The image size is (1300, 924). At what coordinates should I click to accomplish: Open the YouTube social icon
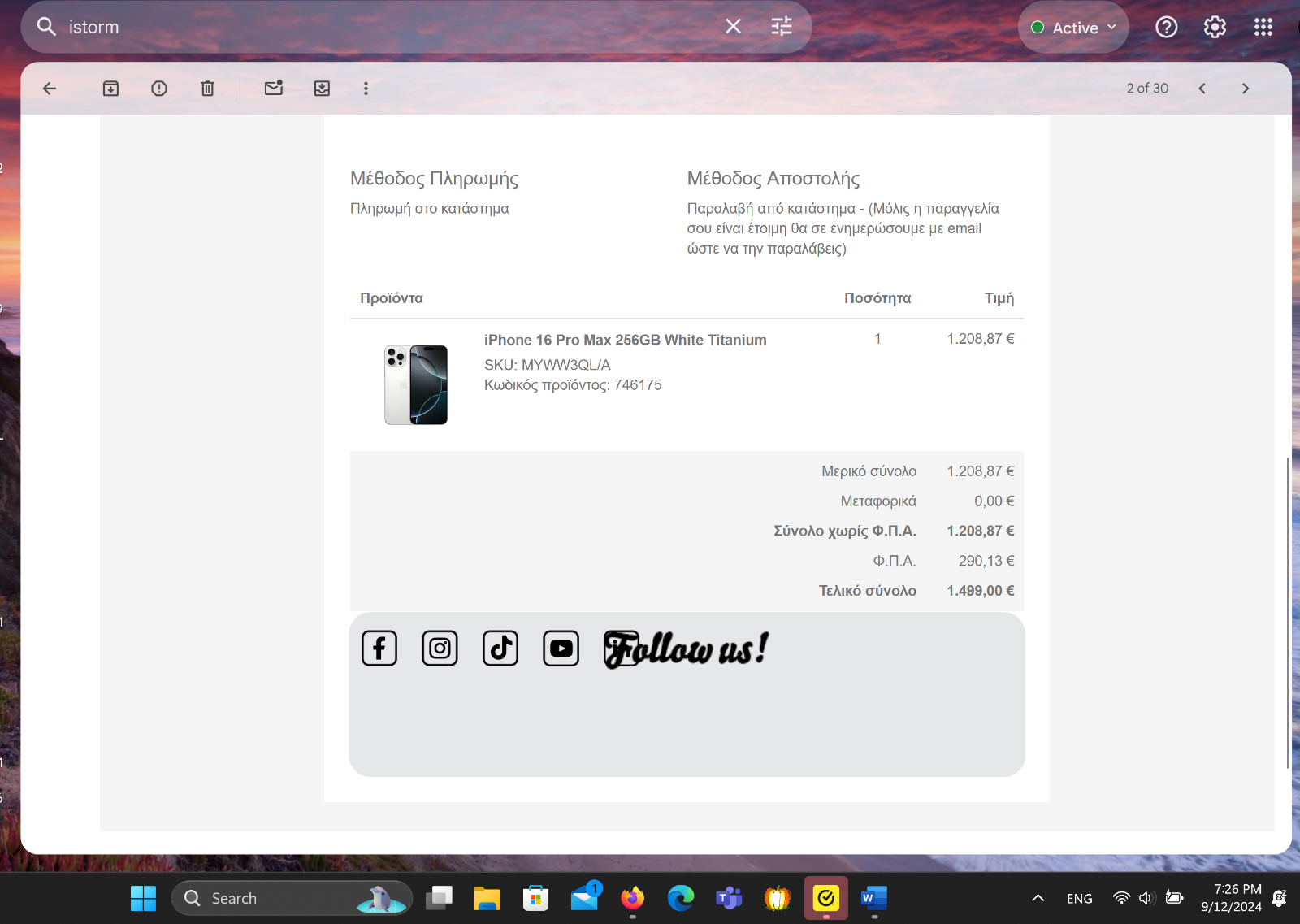click(561, 649)
